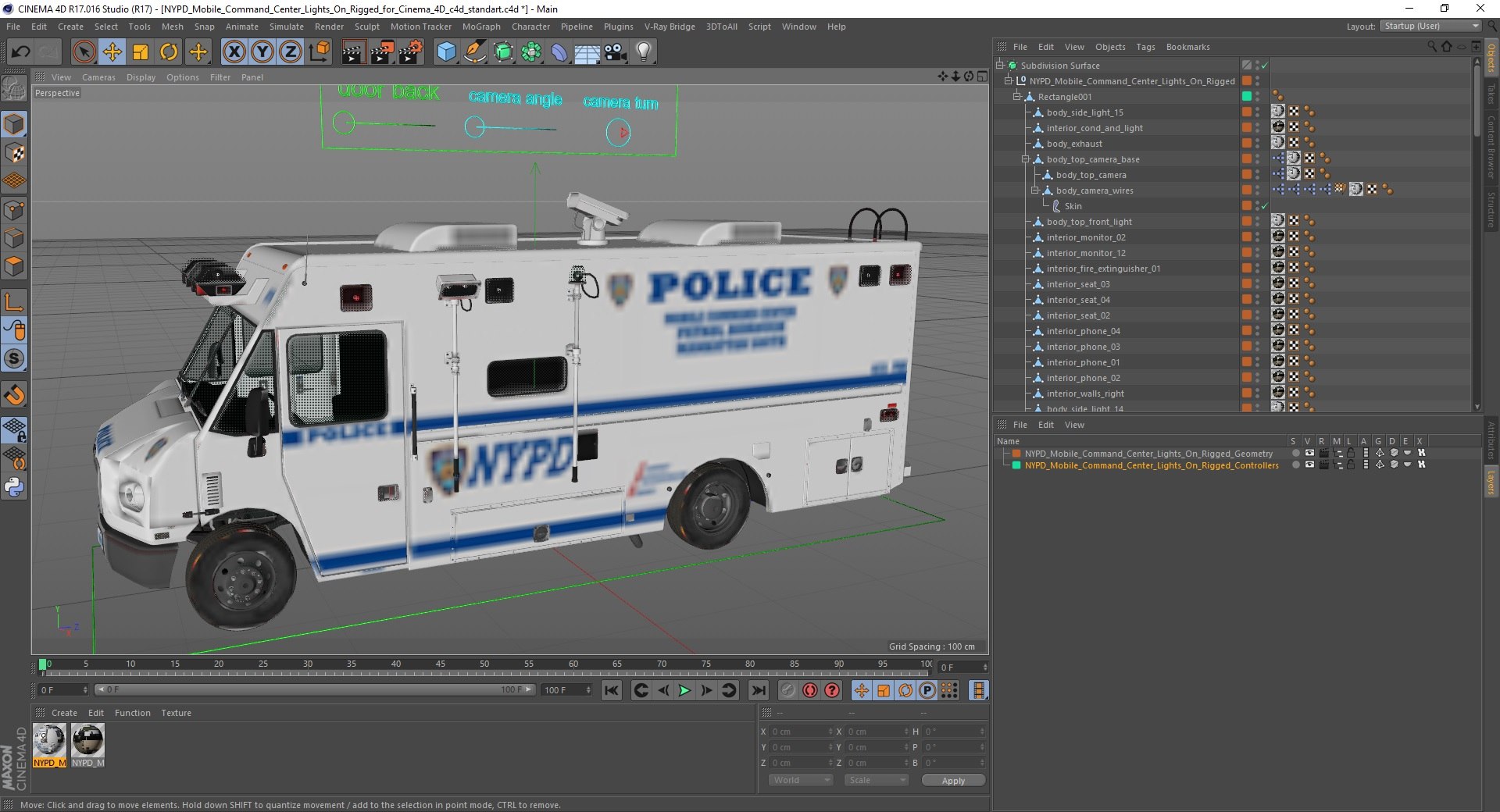Open Edit Render Settings icon
This screenshot has width=1500, height=812.
[411, 52]
